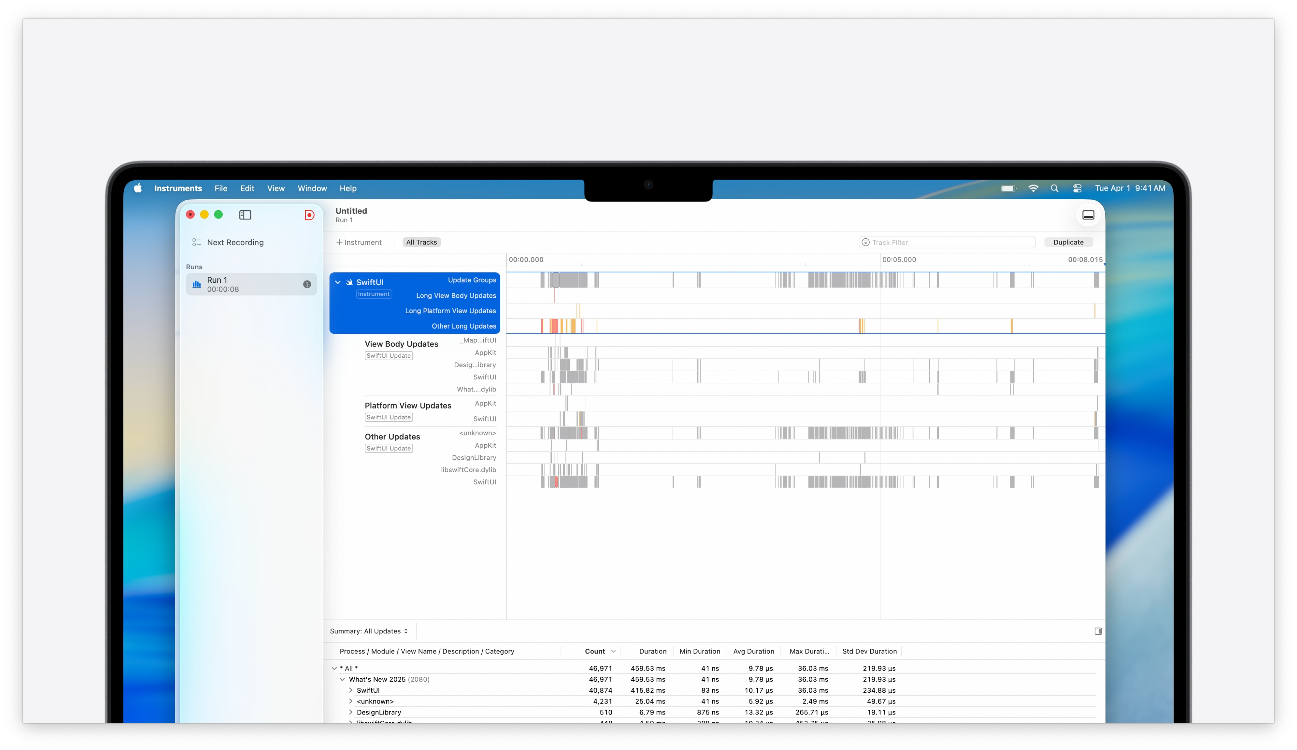The height and width of the screenshot is (750, 1297).
Task: Open Control Center from the menu bar
Action: click(x=1077, y=188)
